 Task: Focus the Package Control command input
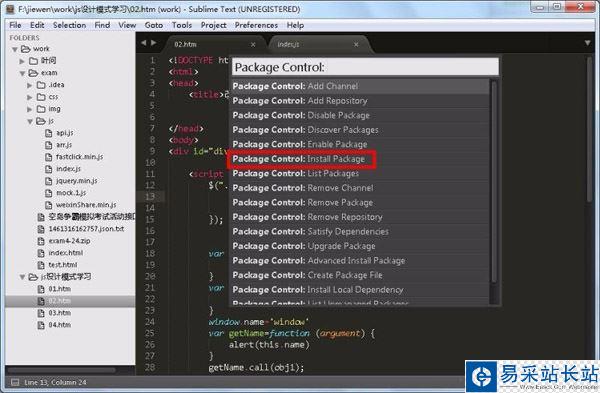365,67
